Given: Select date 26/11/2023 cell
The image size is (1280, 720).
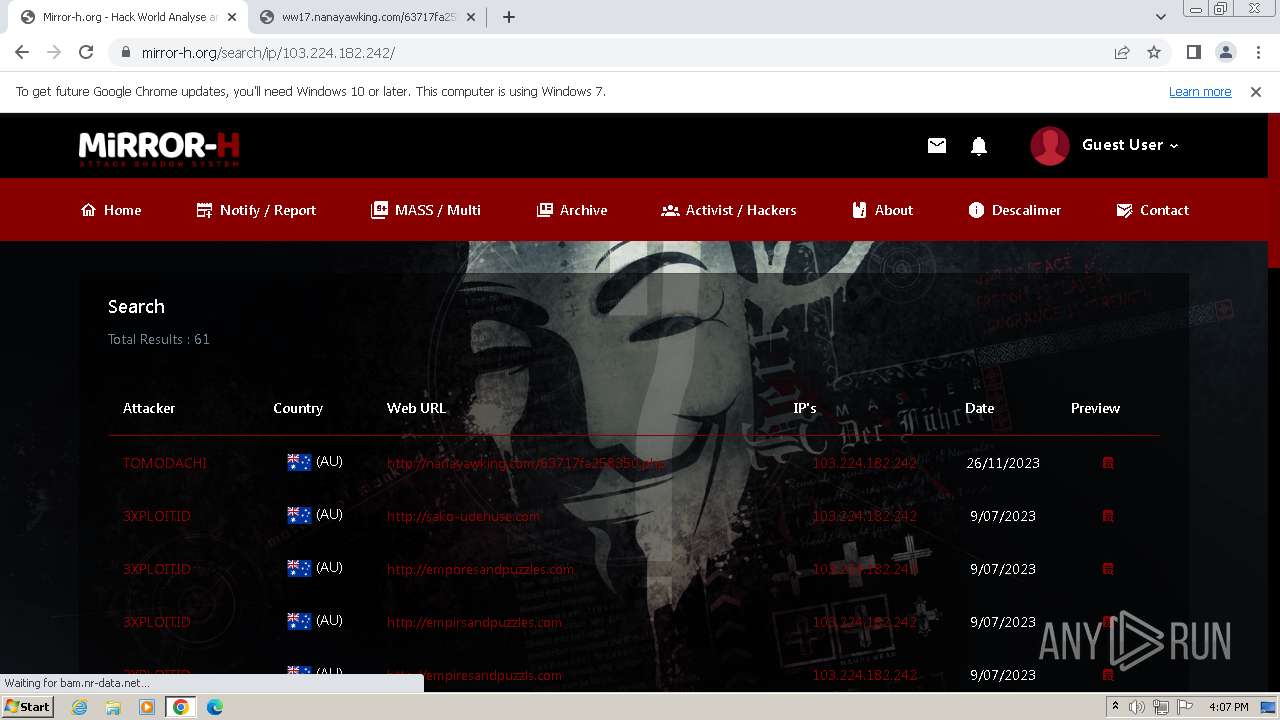Looking at the screenshot, I should coord(1003,463).
